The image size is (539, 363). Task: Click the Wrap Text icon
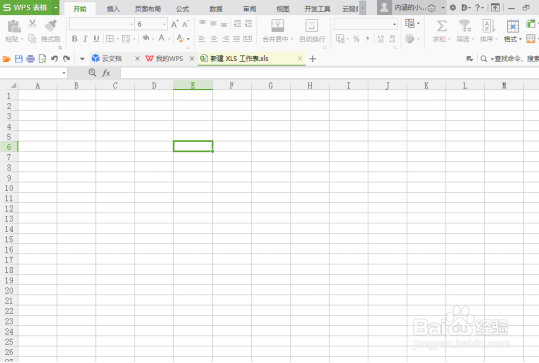click(x=311, y=26)
